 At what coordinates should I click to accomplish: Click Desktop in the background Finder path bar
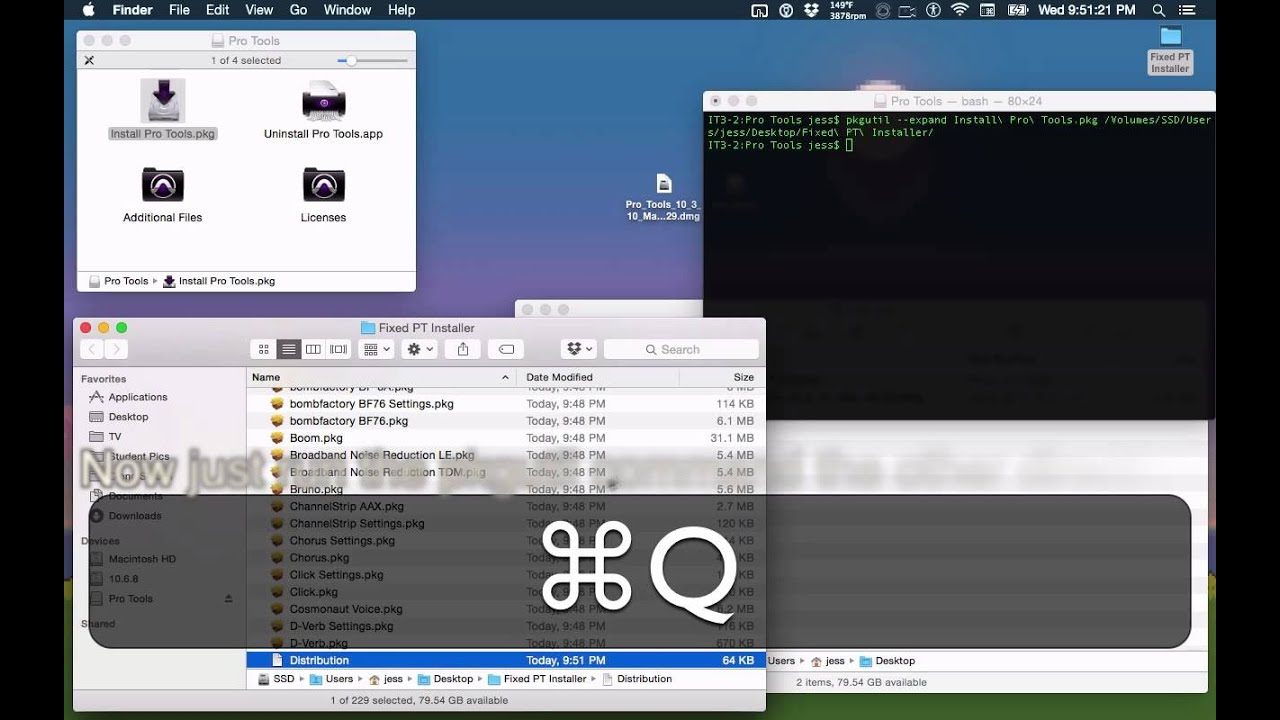click(886, 661)
